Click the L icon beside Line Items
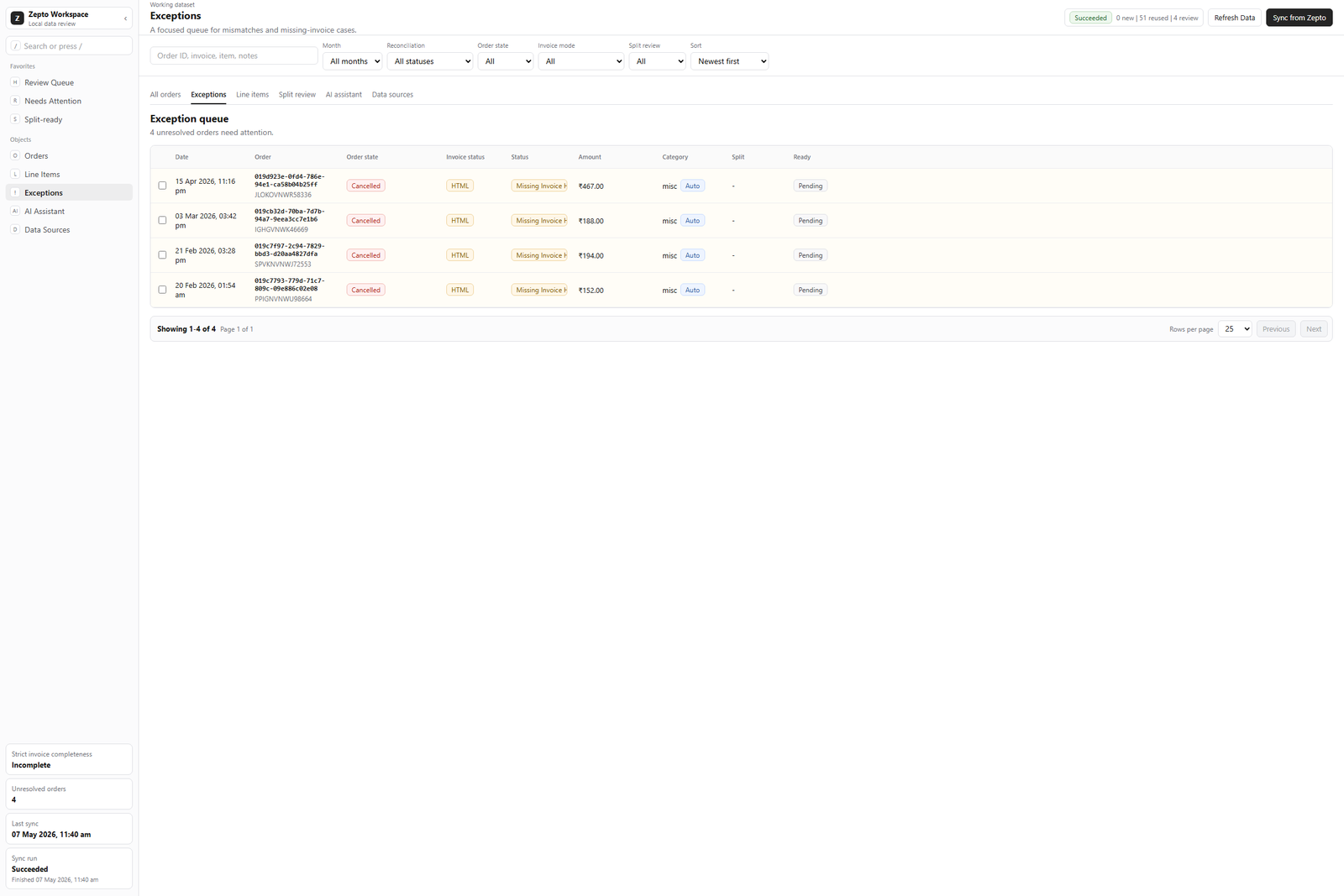 (15, 174)
